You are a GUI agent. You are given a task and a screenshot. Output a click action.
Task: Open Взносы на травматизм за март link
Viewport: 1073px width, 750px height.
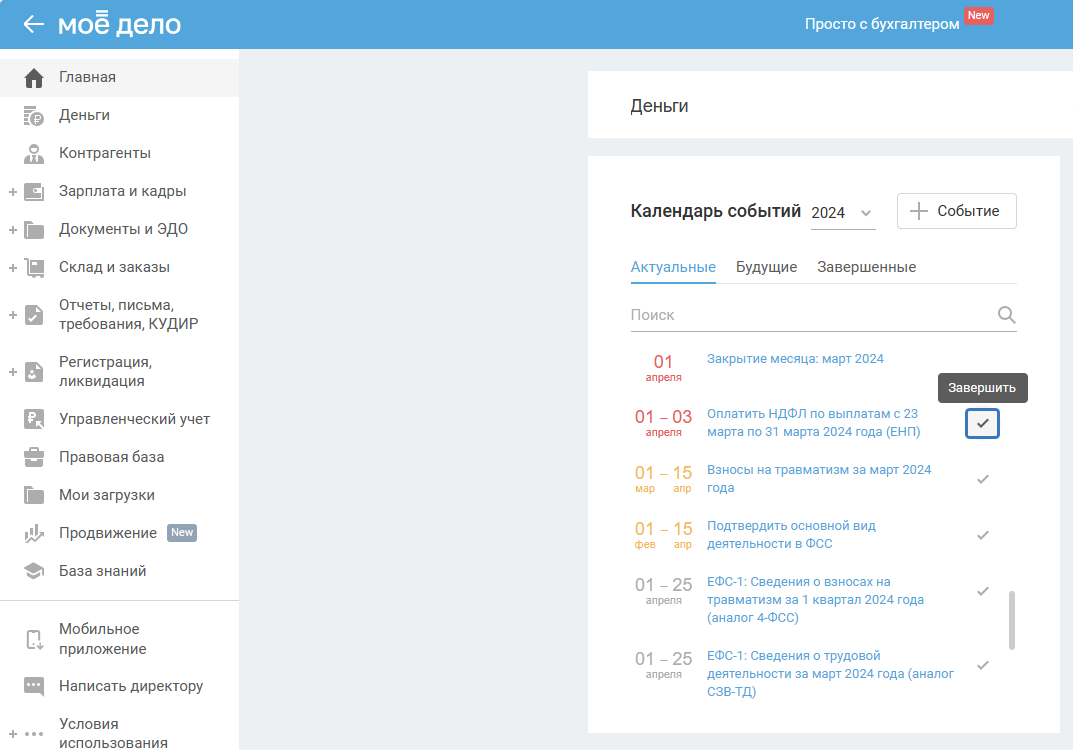tap(818, 478)
